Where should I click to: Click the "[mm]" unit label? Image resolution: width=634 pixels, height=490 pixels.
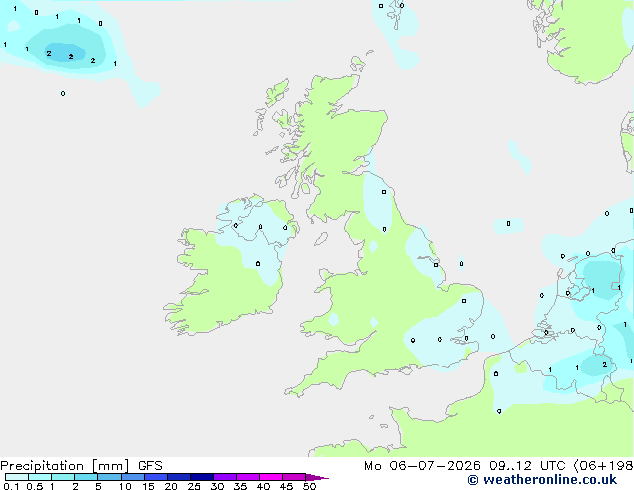[x=111, y=466]
